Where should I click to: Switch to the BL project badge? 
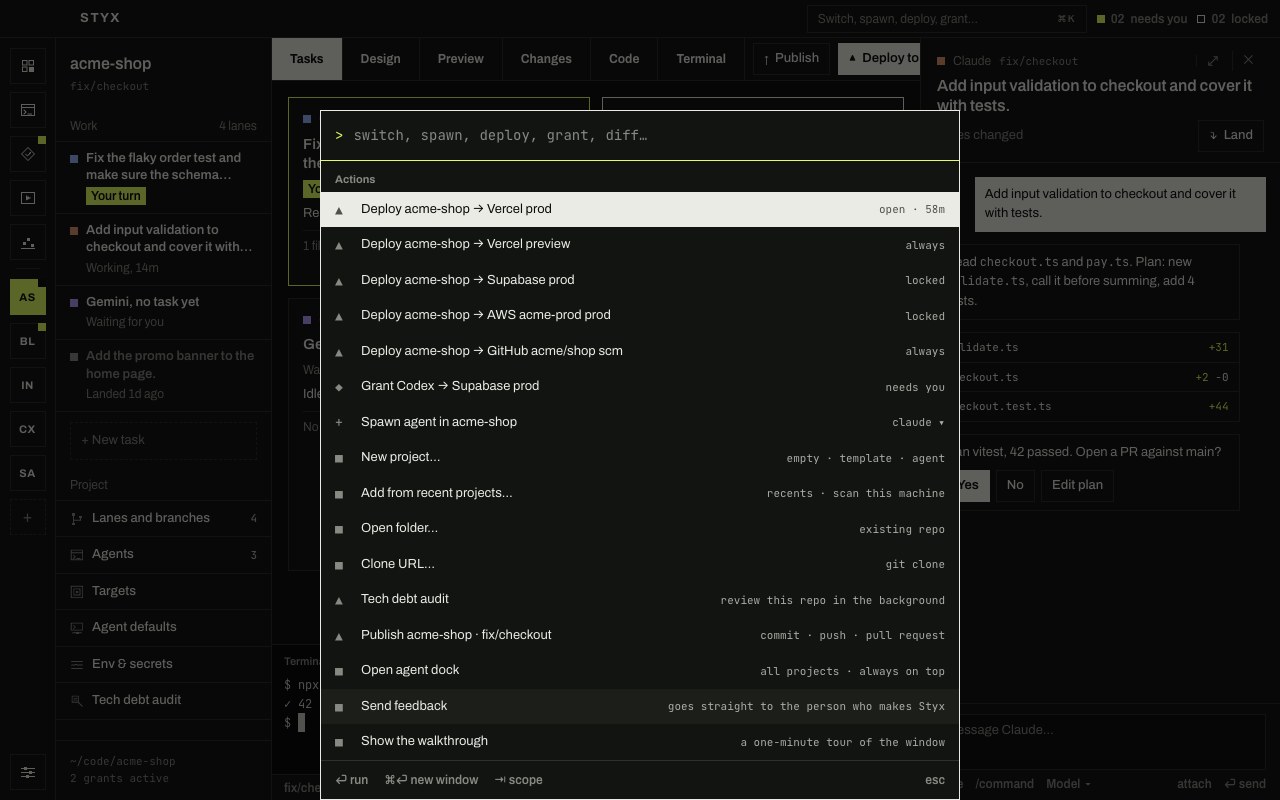coord(28,341)
